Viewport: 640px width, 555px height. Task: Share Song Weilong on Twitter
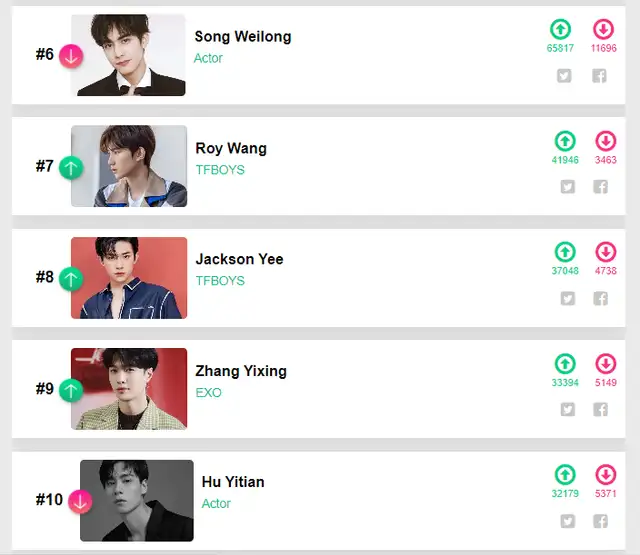pos(564,75)
